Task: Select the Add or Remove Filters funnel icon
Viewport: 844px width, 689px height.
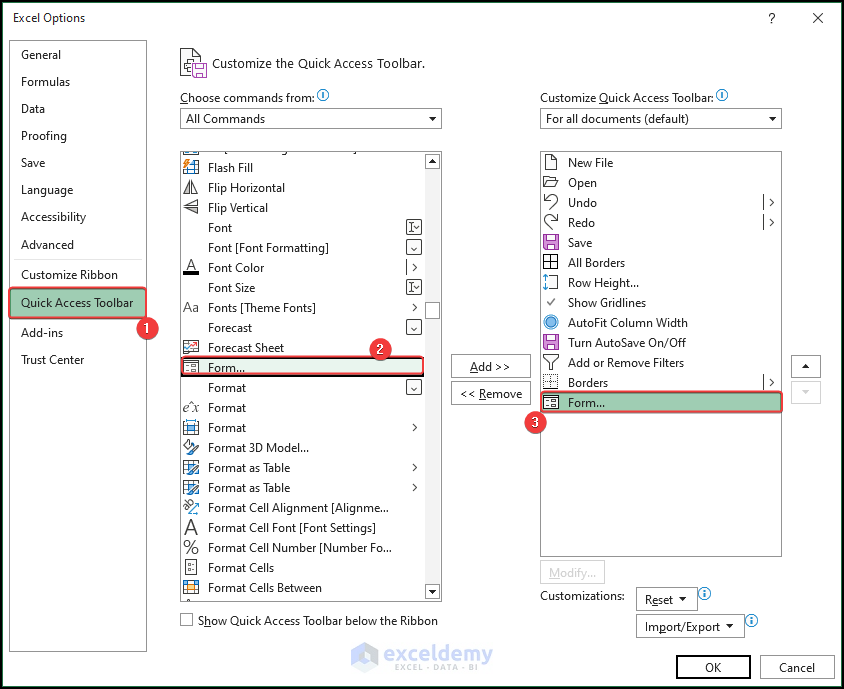Action: 551,362
